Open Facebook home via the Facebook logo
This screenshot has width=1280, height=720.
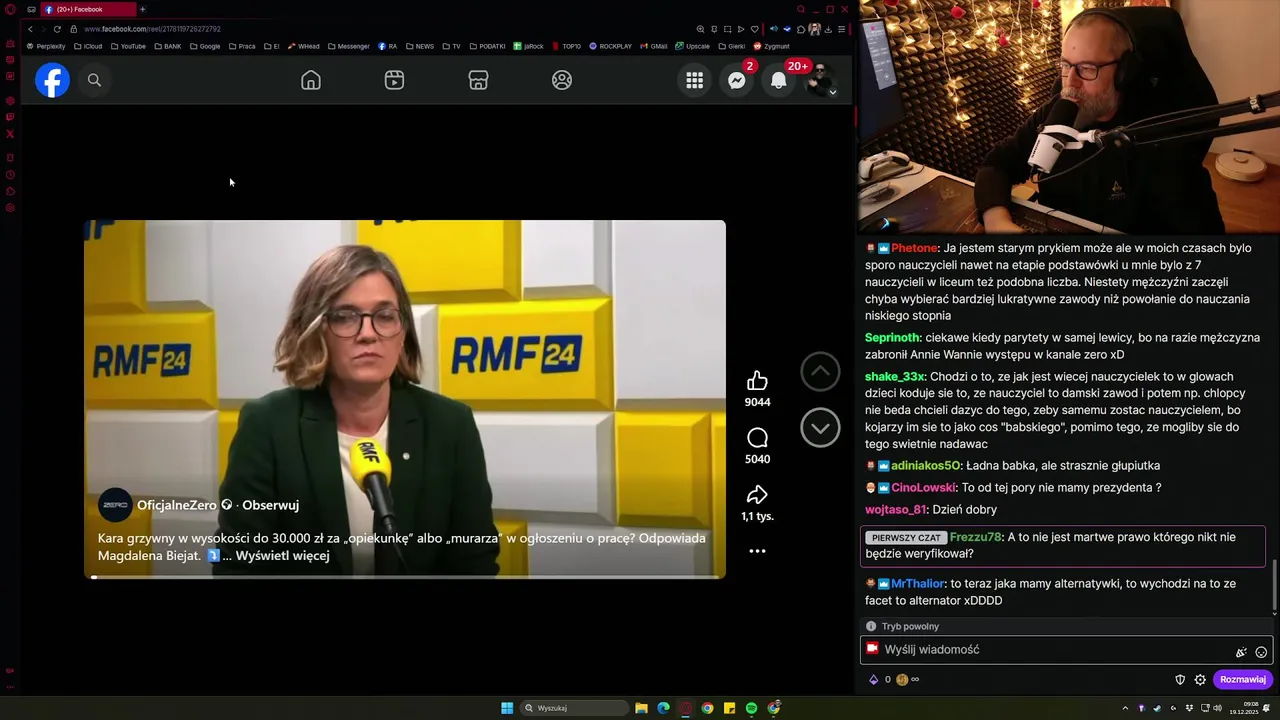pyautogui.click(x=52, y=80)
